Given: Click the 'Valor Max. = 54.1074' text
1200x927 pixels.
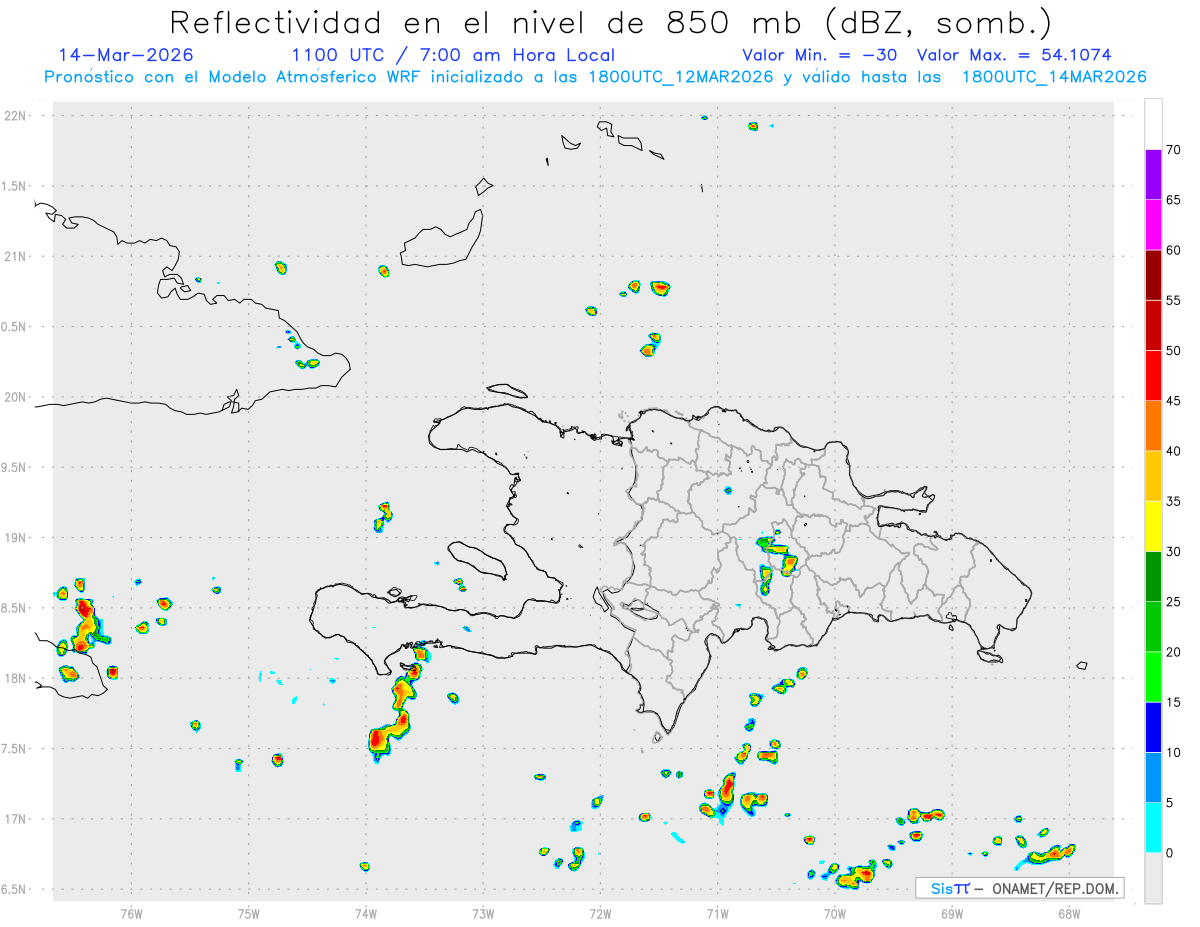Looking at the screenshot, I should tap(1014, 55).
